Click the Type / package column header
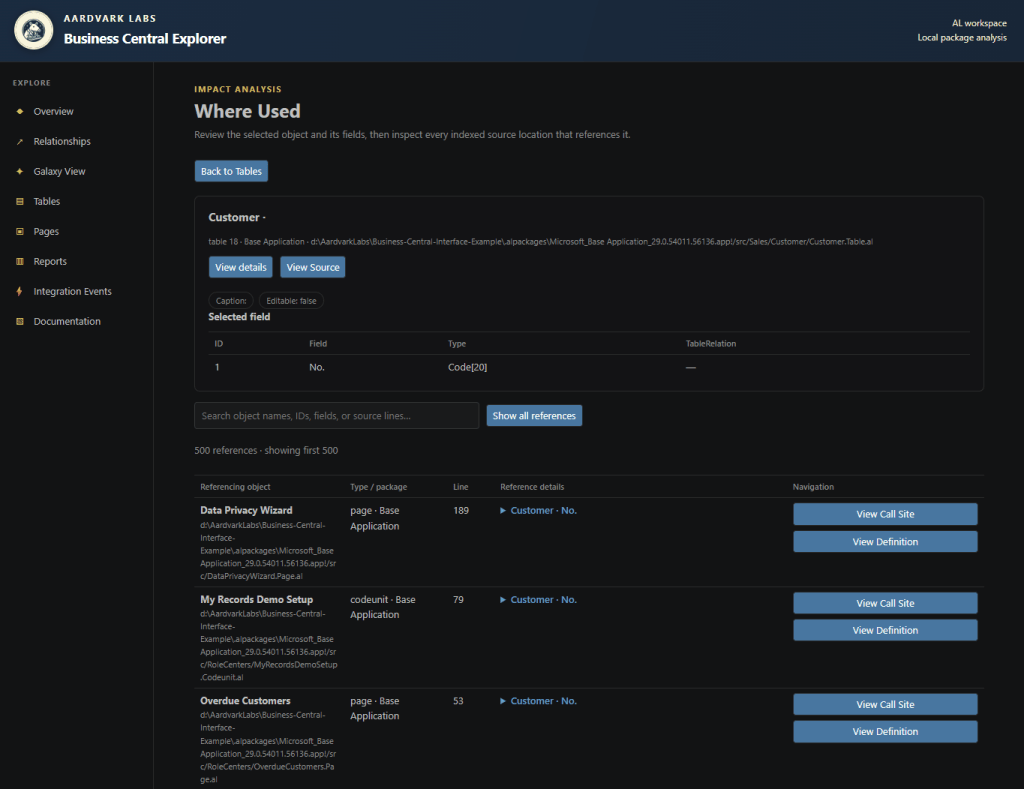The image size is (1024, 789). click(x=379, y=487)
